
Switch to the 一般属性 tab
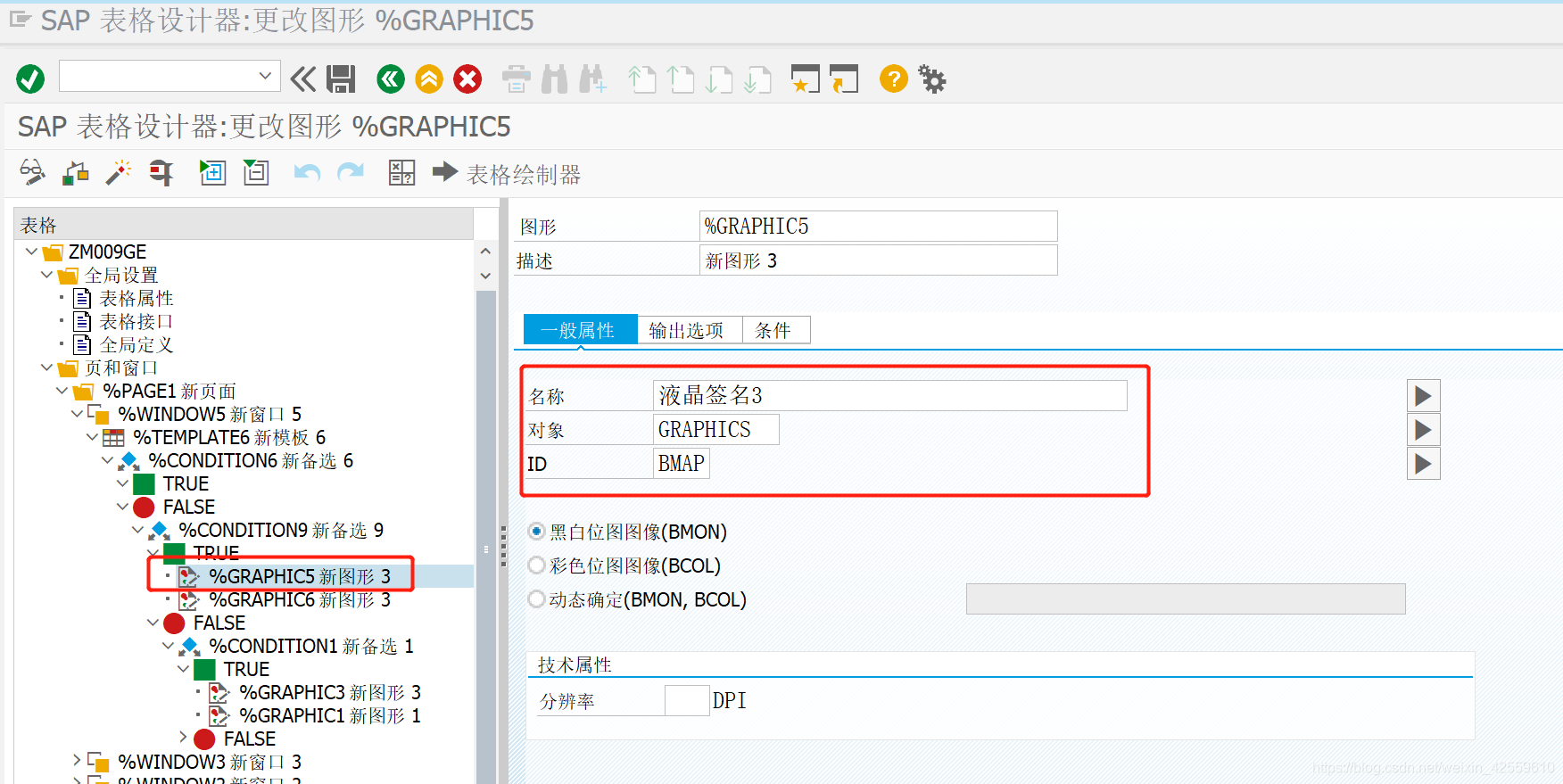tap(580, 330)
